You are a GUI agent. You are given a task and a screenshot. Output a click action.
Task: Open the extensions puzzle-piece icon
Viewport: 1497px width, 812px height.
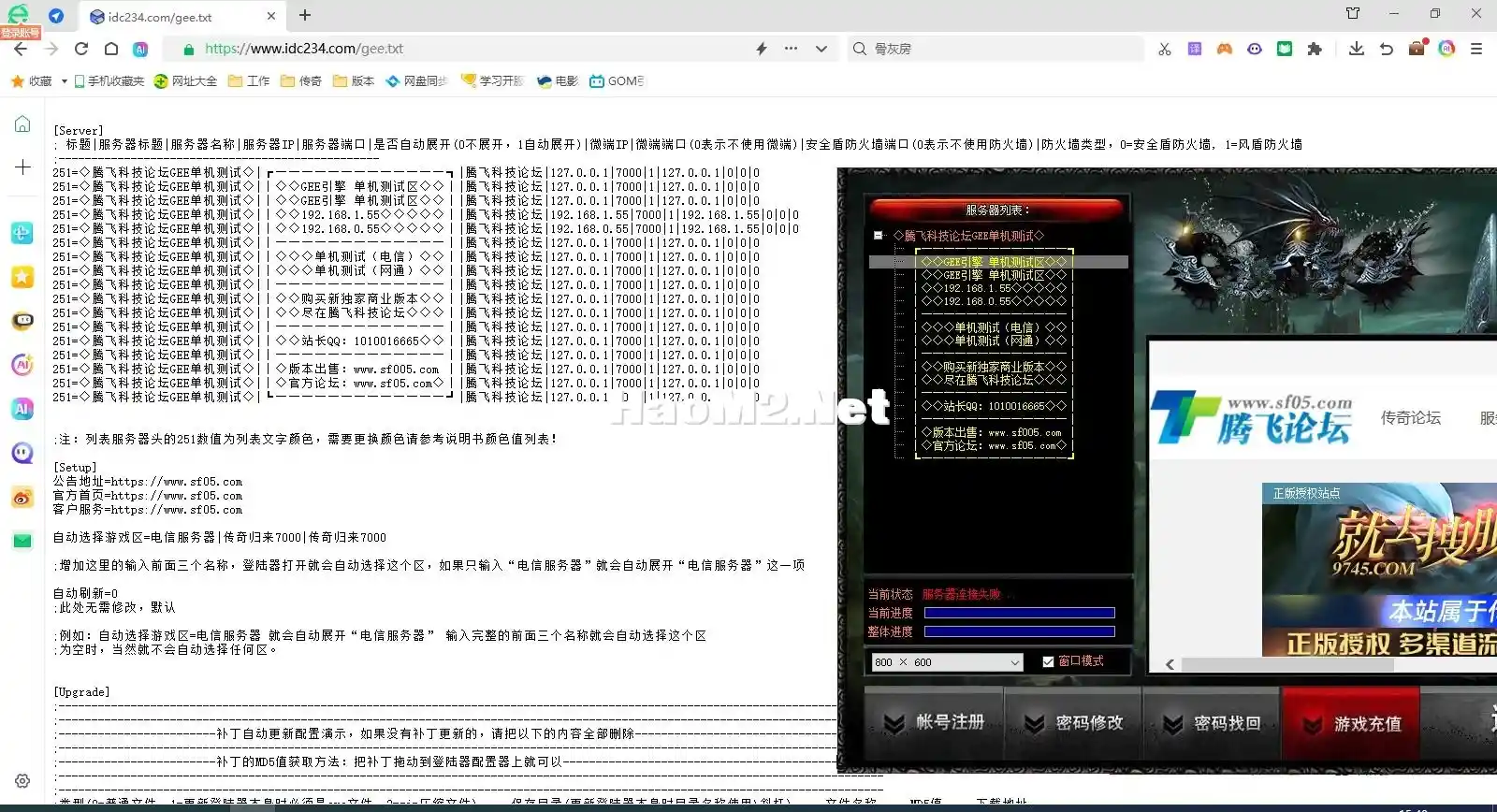point(1315,49)
